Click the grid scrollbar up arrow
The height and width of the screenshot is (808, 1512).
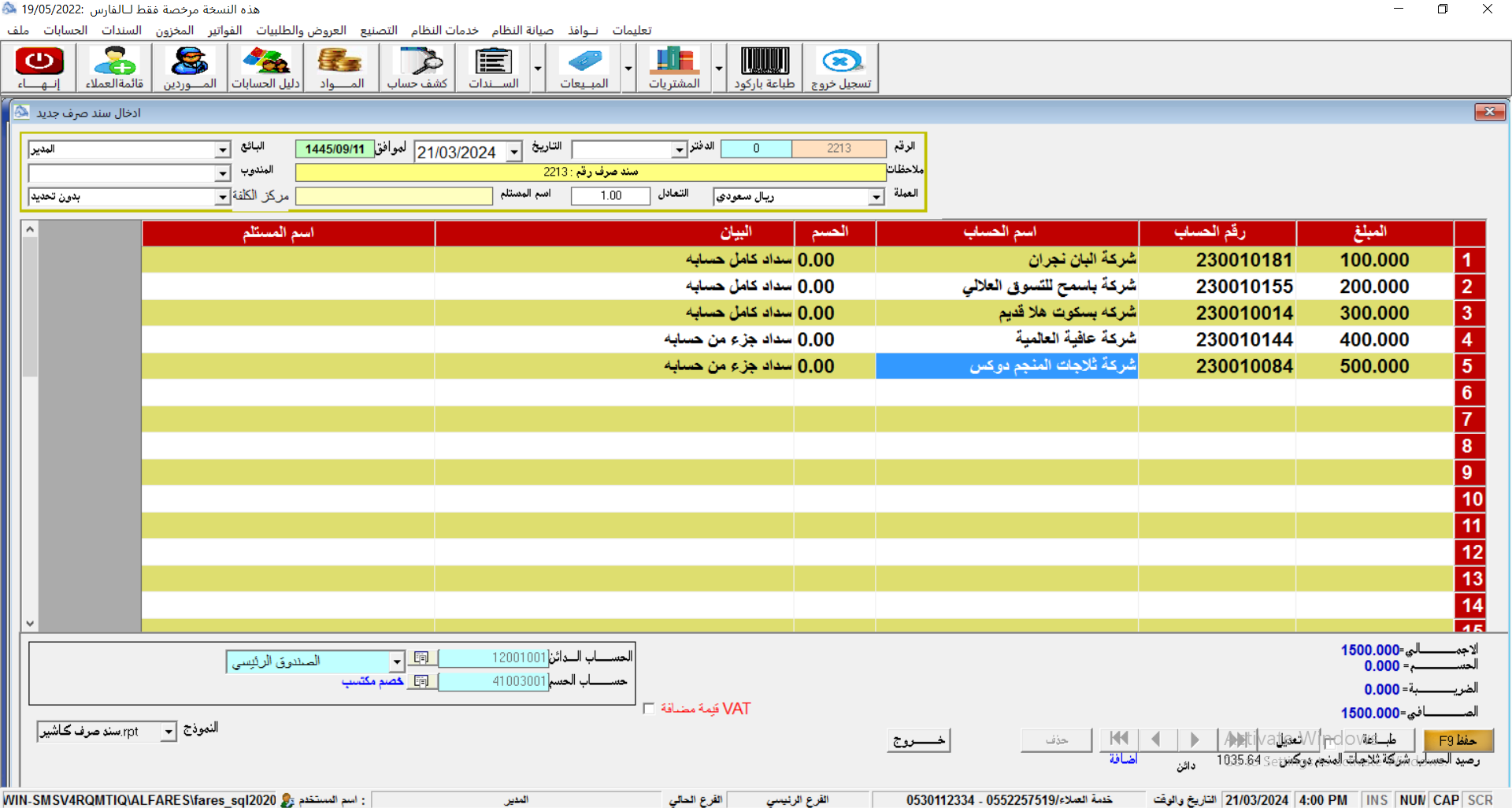[30, 229]
